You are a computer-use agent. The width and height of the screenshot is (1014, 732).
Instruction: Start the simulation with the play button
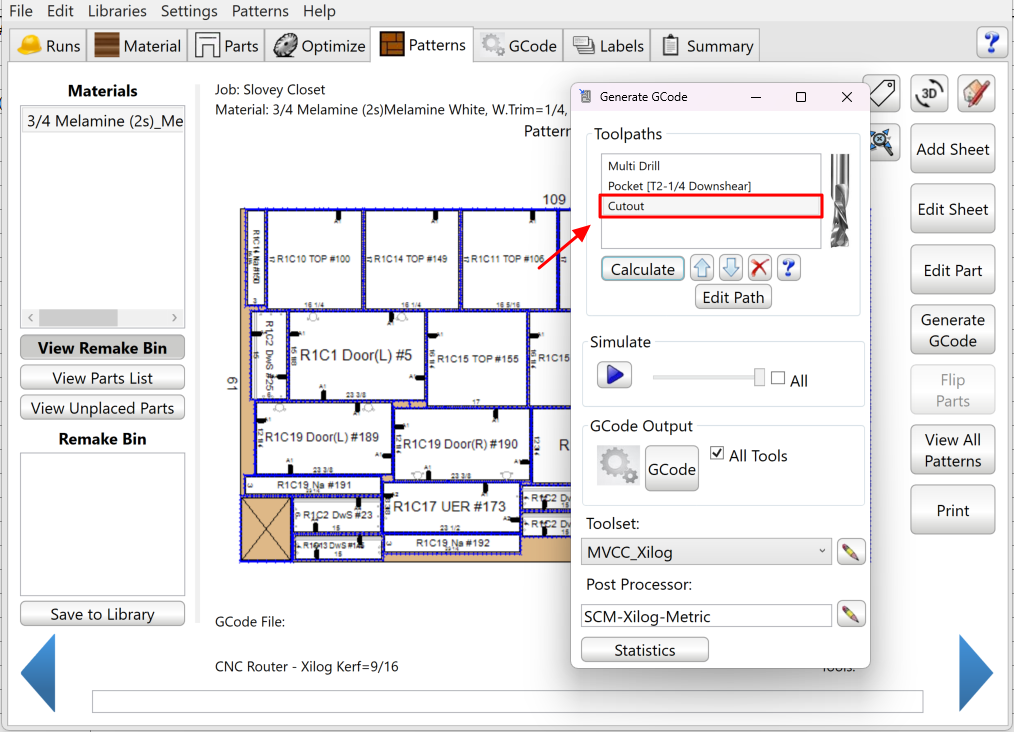tap(615, 375)
